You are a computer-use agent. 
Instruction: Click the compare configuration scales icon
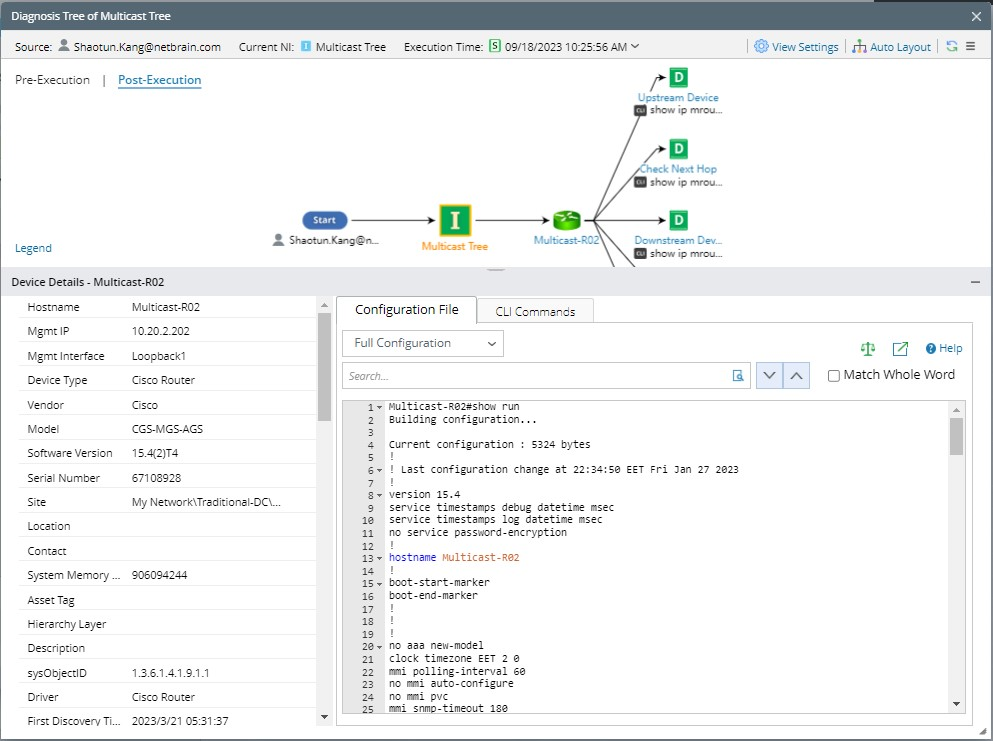point(868,349)
